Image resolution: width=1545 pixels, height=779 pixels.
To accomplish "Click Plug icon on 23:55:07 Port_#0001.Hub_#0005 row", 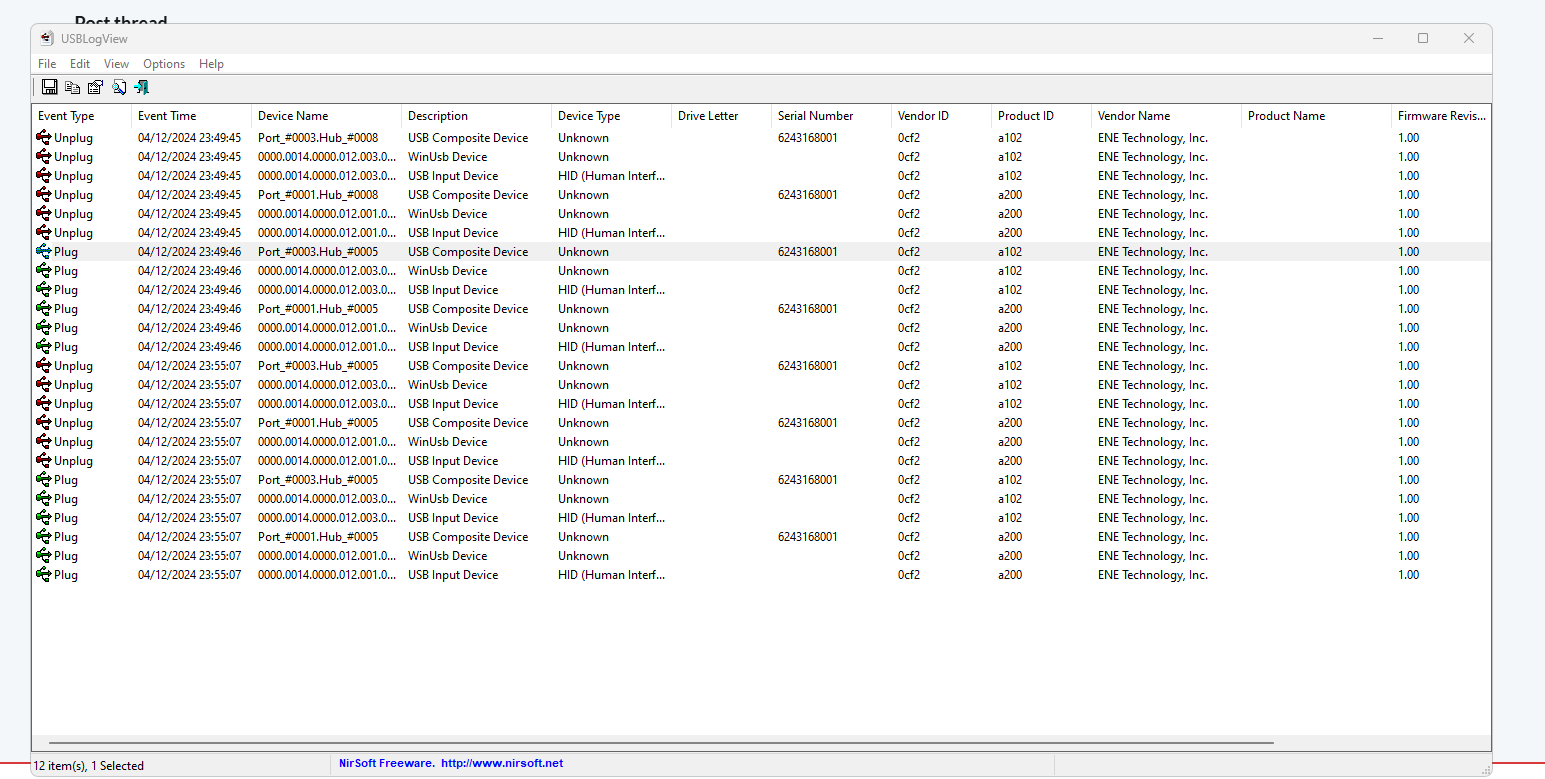I will (44, 537).
